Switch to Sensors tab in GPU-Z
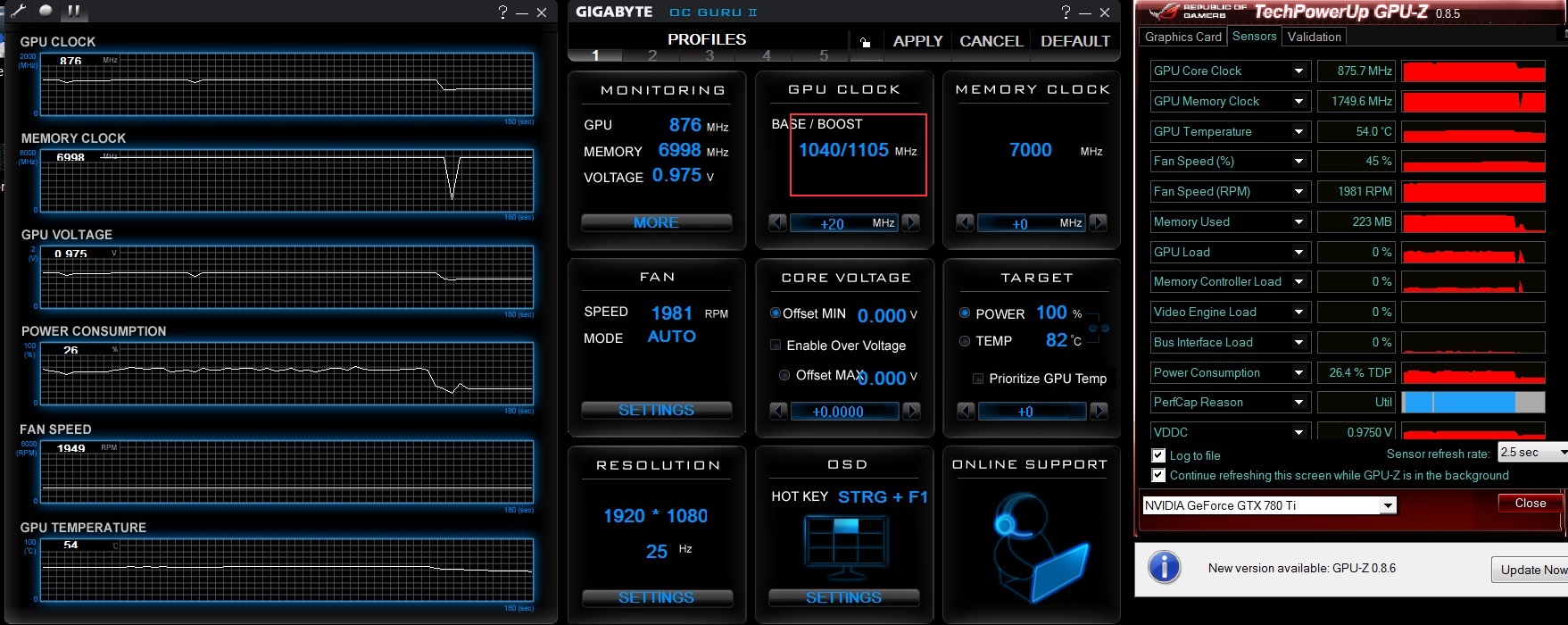 [x=1254, y=36]
